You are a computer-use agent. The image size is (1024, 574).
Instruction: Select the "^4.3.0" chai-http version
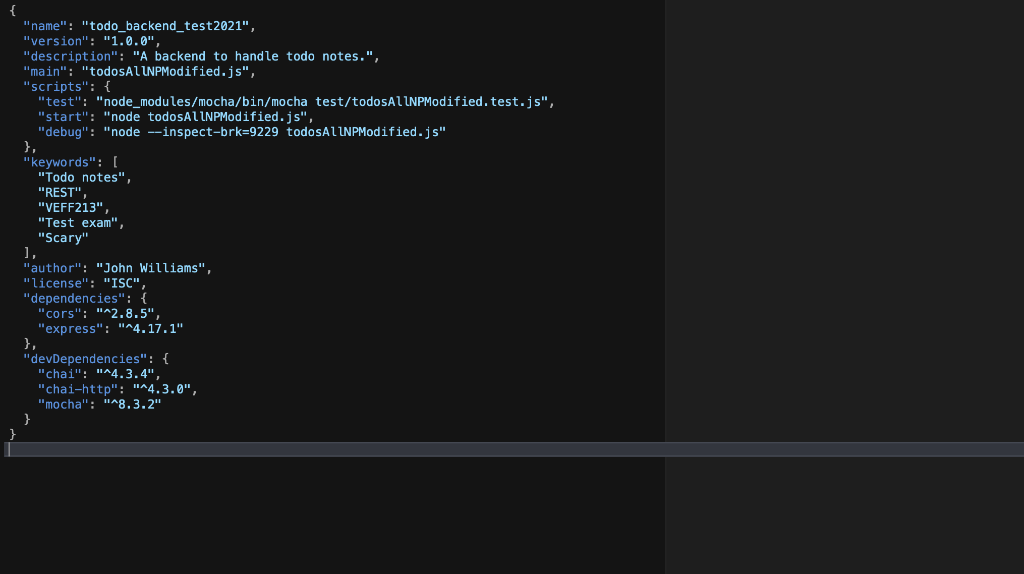pyautogui.click(x=162, y=389)
